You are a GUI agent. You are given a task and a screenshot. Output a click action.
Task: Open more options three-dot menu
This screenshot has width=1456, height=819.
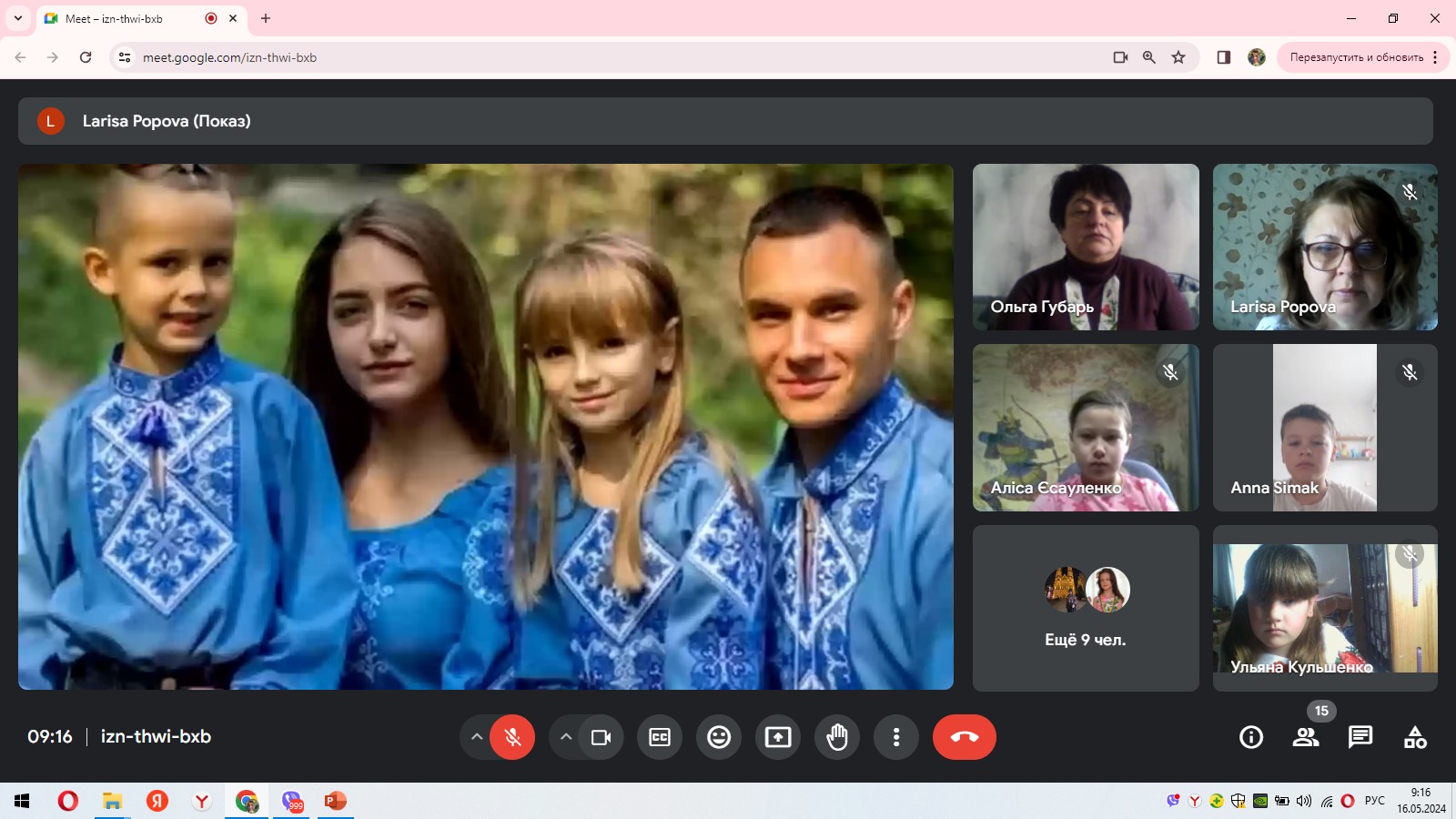click(896, 737)
